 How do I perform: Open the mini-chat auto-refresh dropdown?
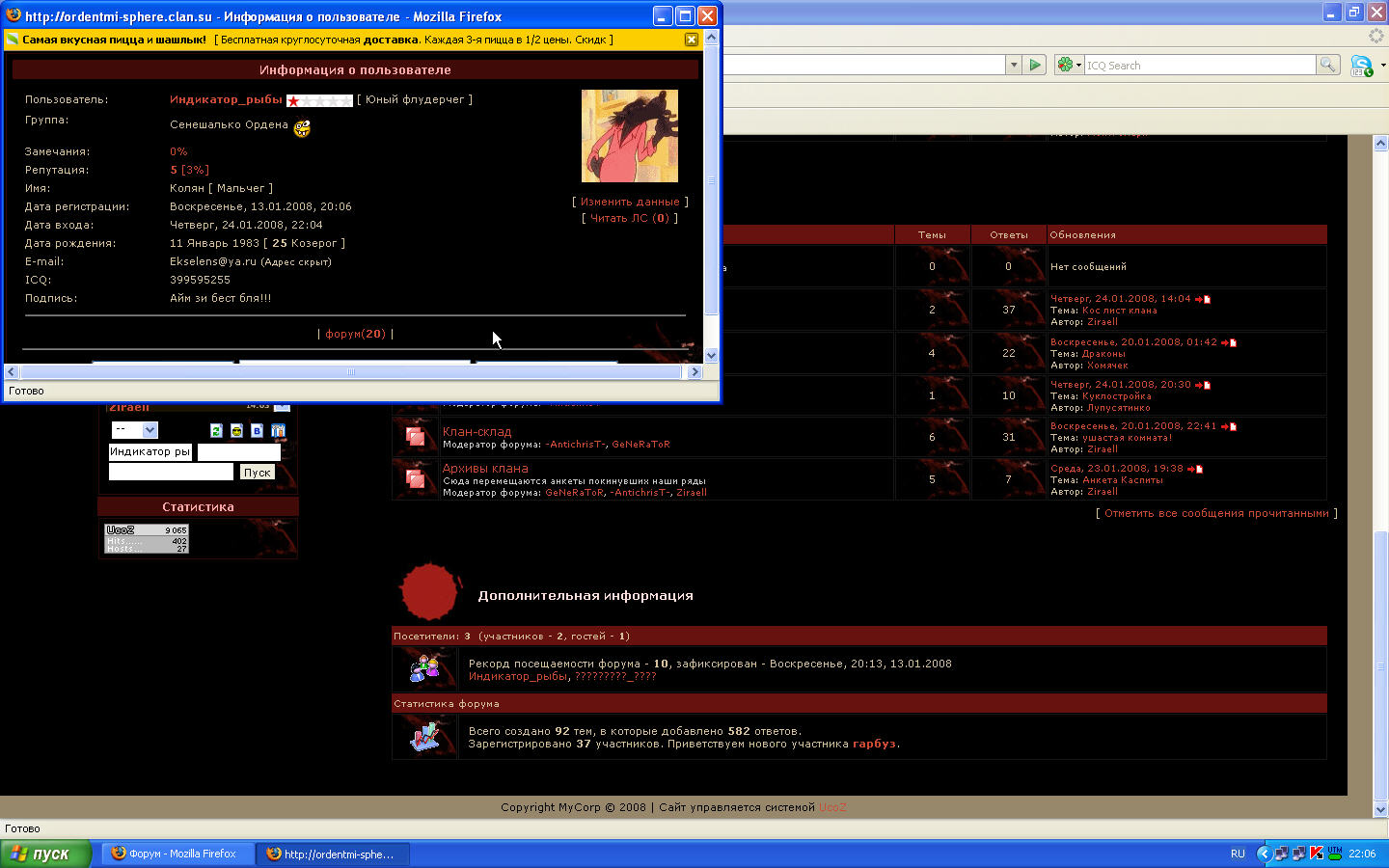[x=134, y=430]
